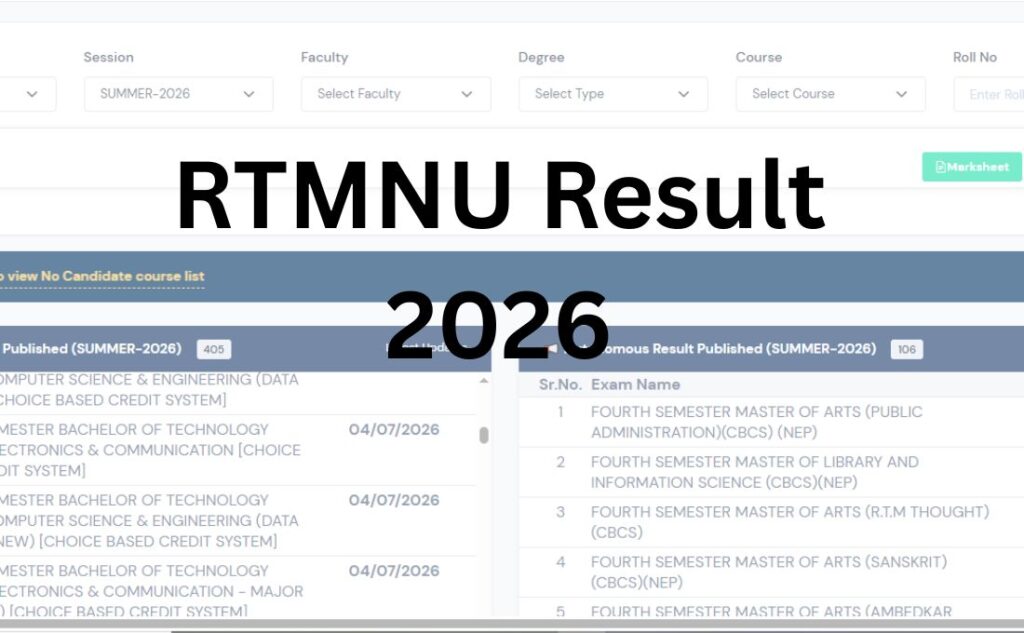Click serial number 4 in autonomous table

pos(560,562)
